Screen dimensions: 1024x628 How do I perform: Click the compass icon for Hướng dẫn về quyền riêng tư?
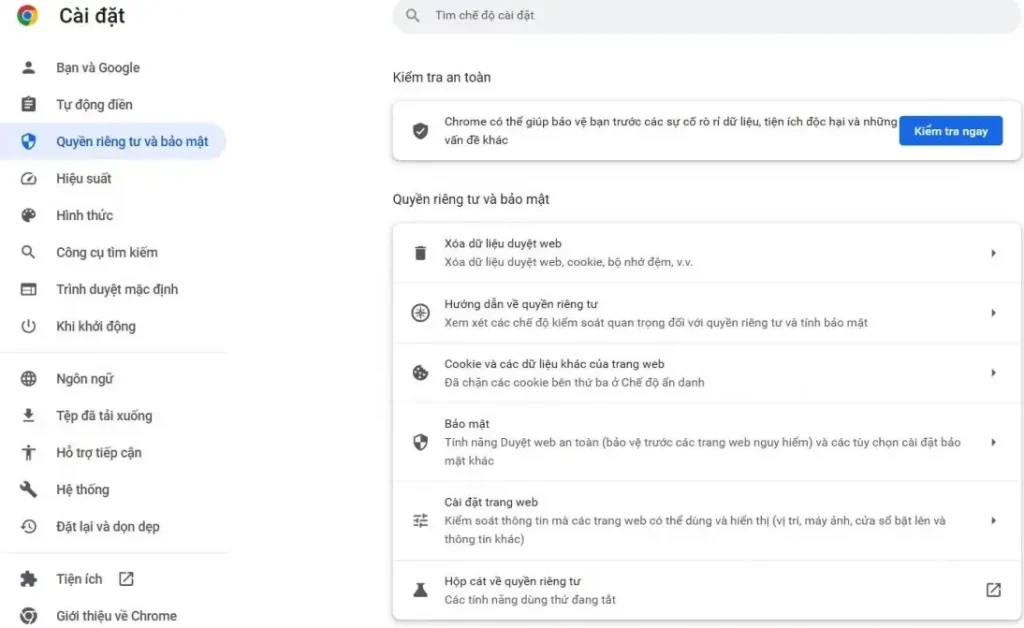point(420,313)
